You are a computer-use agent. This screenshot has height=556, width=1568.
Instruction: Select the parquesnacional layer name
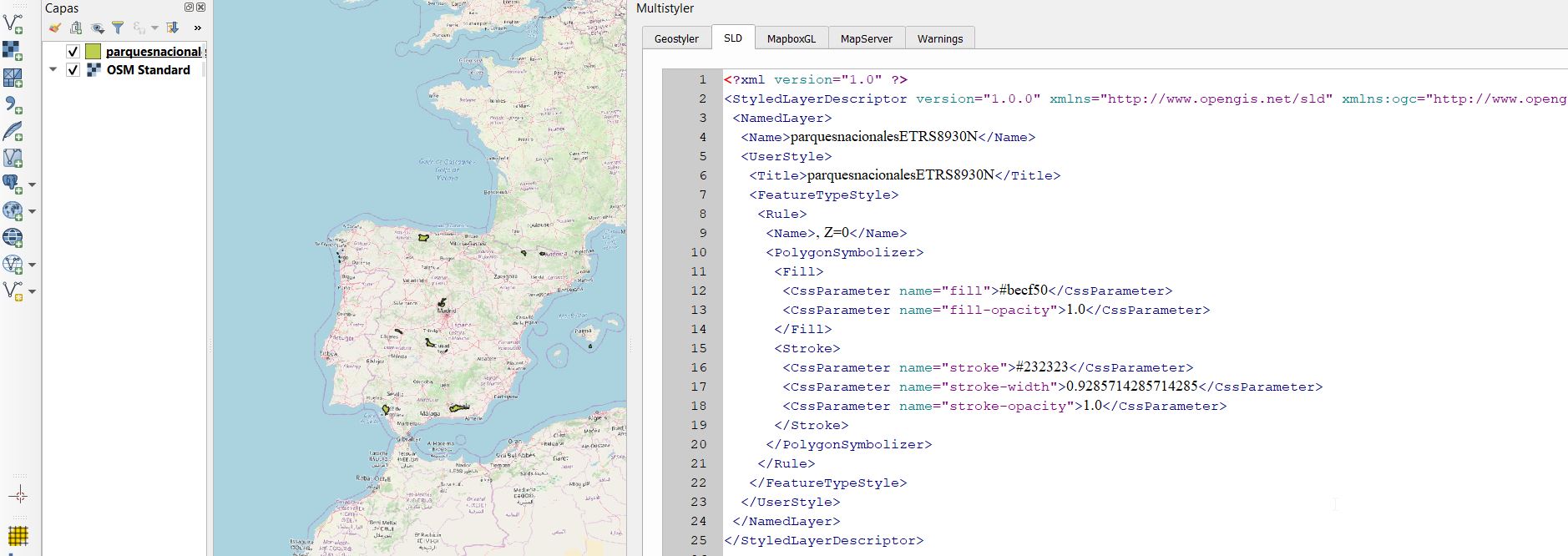coord(153,52)
